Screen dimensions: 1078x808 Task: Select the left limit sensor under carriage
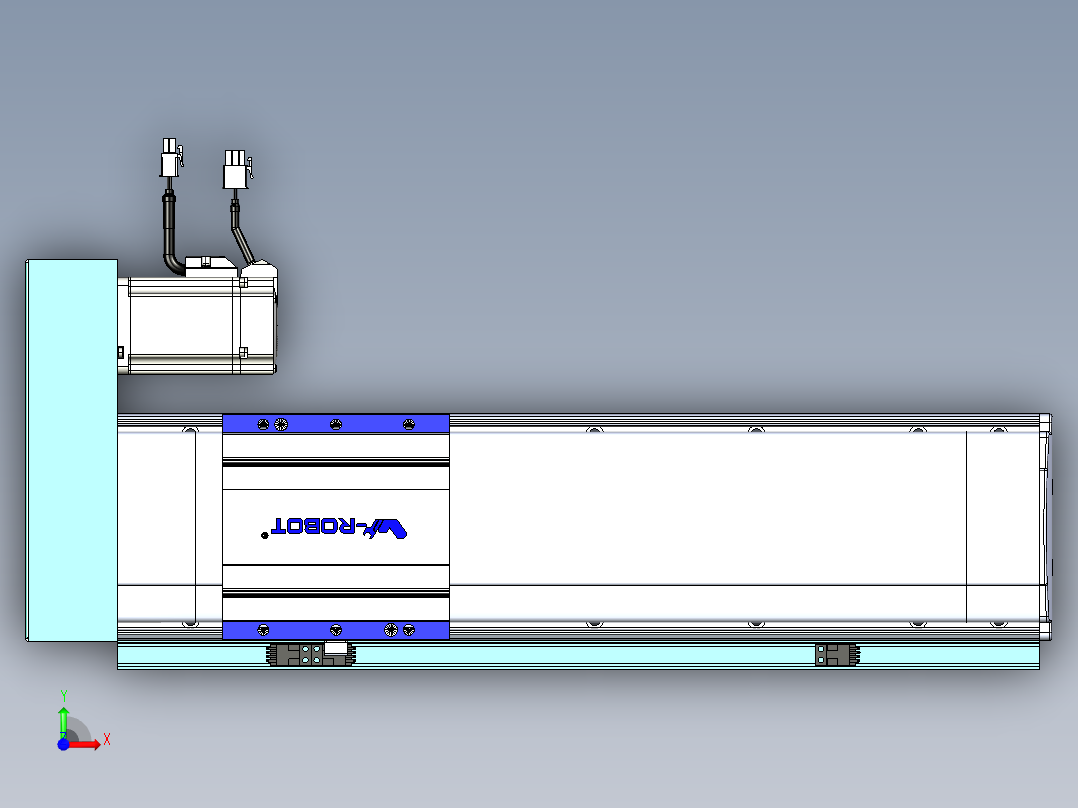(x=311, y=654)
